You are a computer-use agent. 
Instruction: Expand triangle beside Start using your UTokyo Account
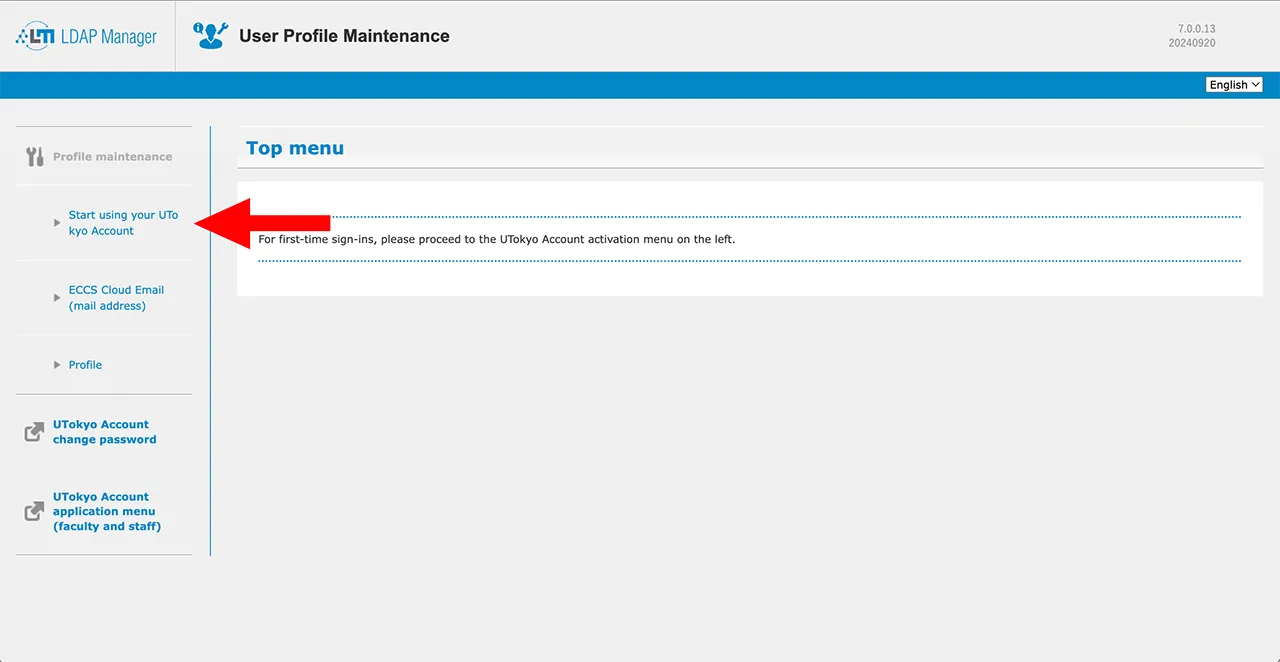coord(57,223)
